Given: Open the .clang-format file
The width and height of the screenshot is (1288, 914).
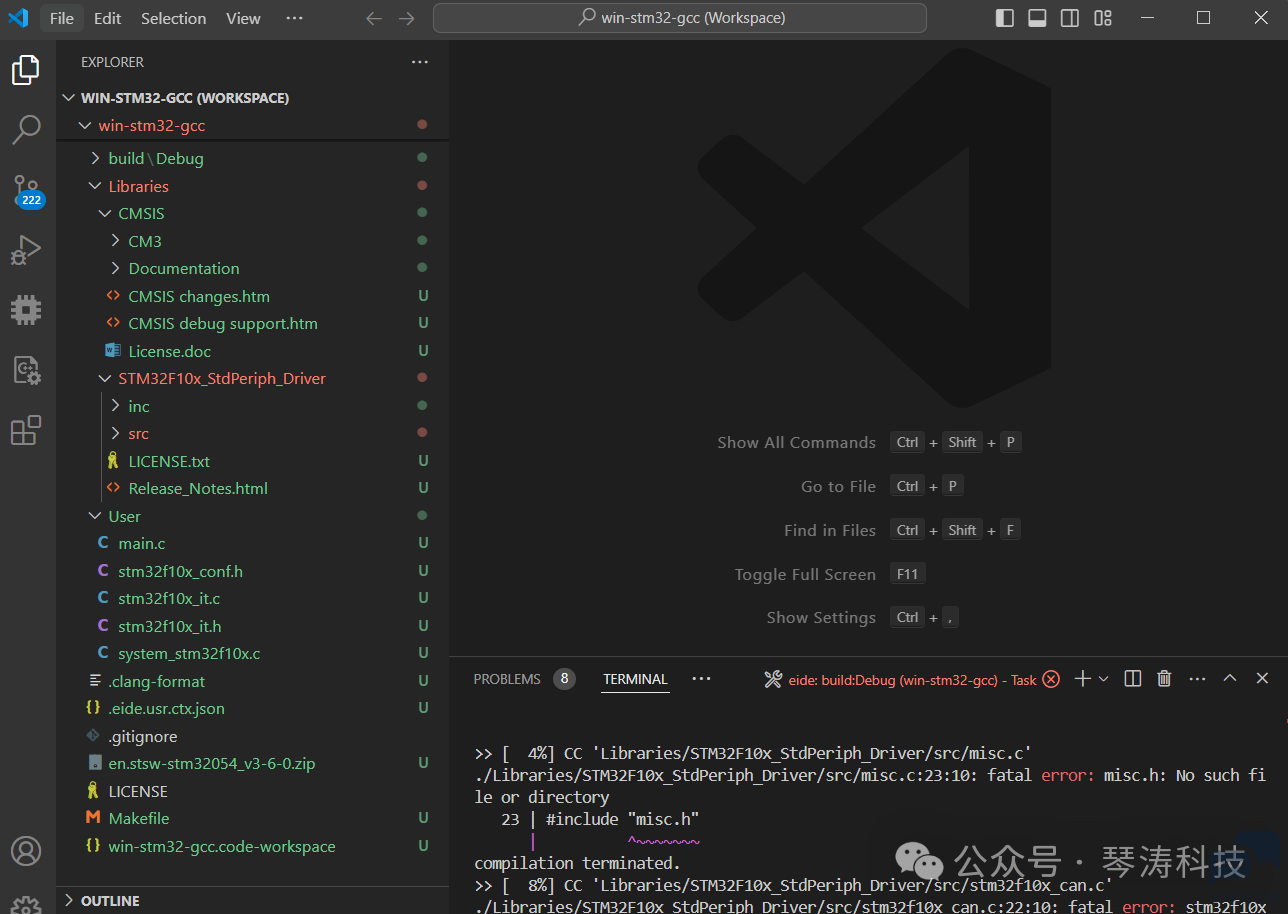Looking at the screenshot, I should coord(252,681).
